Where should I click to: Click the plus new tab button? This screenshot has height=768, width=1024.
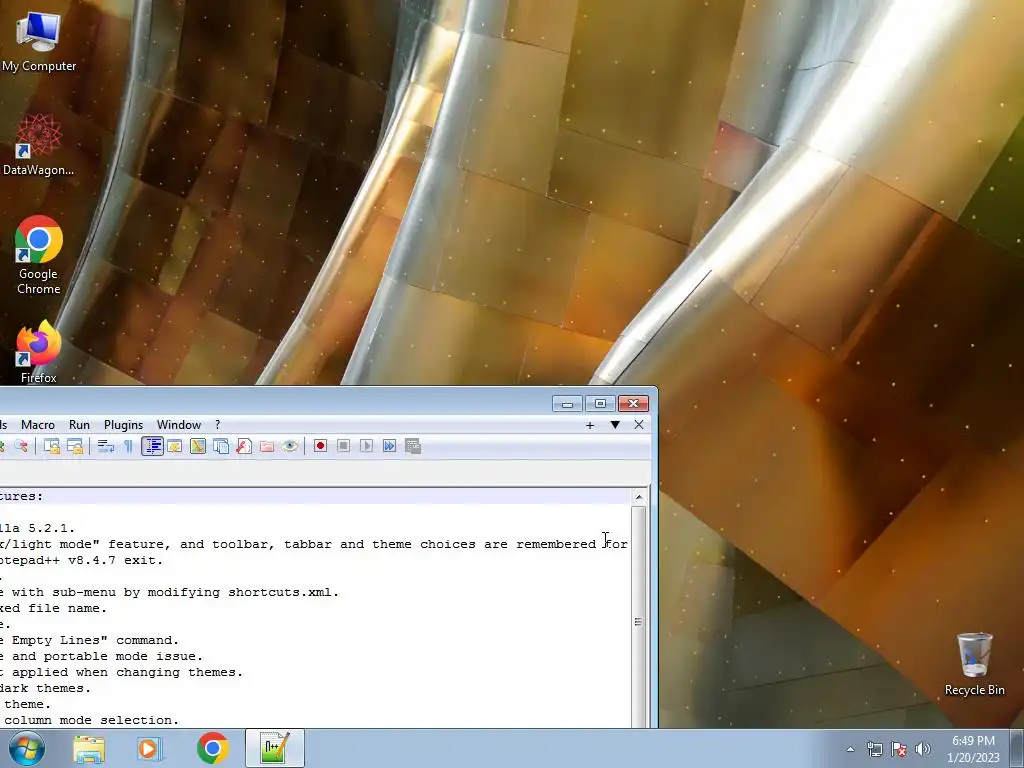590,425
